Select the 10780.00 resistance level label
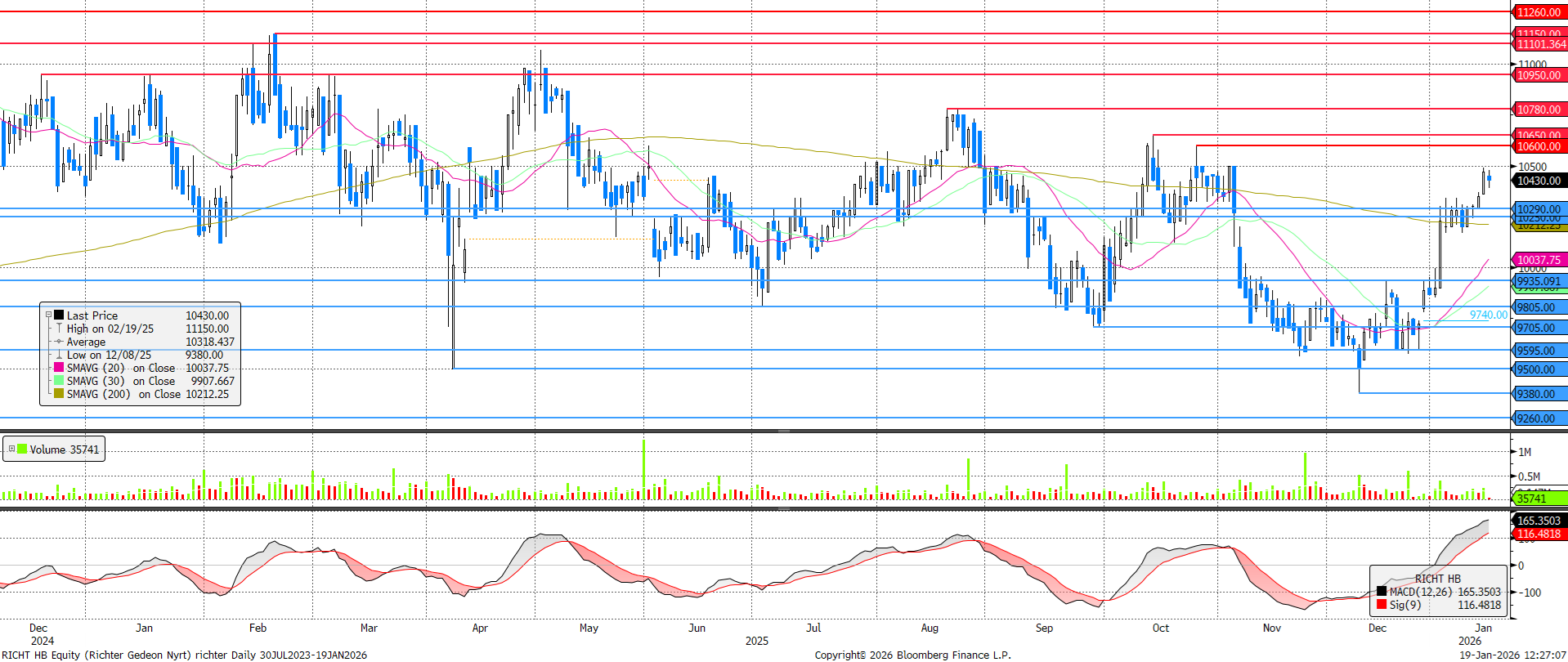Image resolution: width=1568 pixels, height=662 pixels. pos(1538,110)
